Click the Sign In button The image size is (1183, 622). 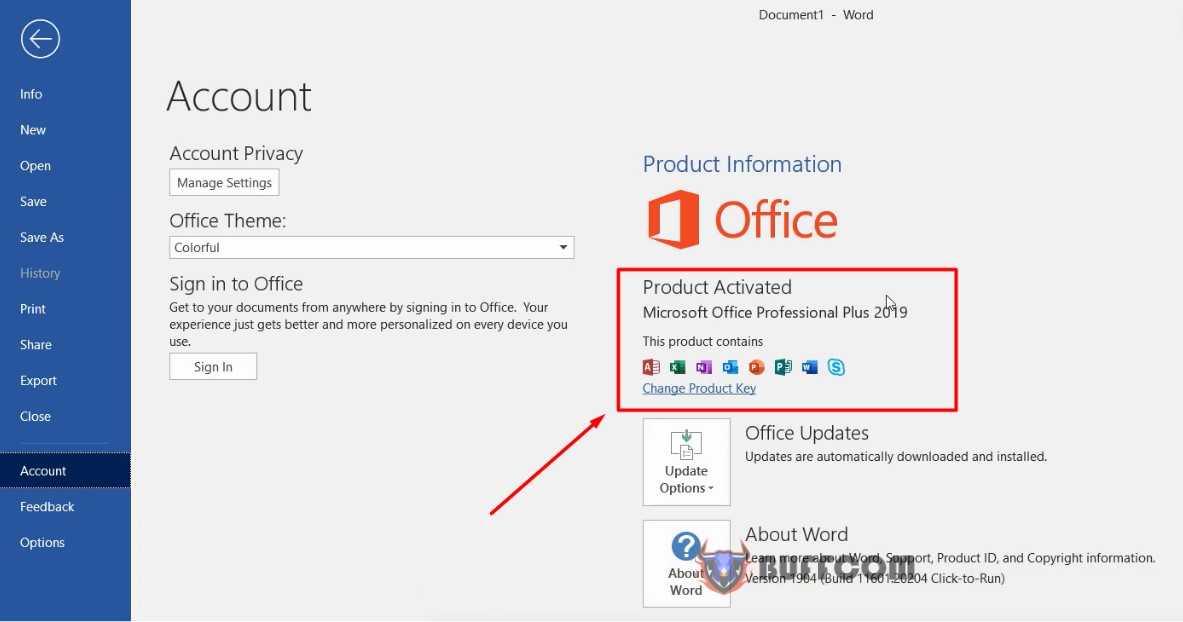213,367
